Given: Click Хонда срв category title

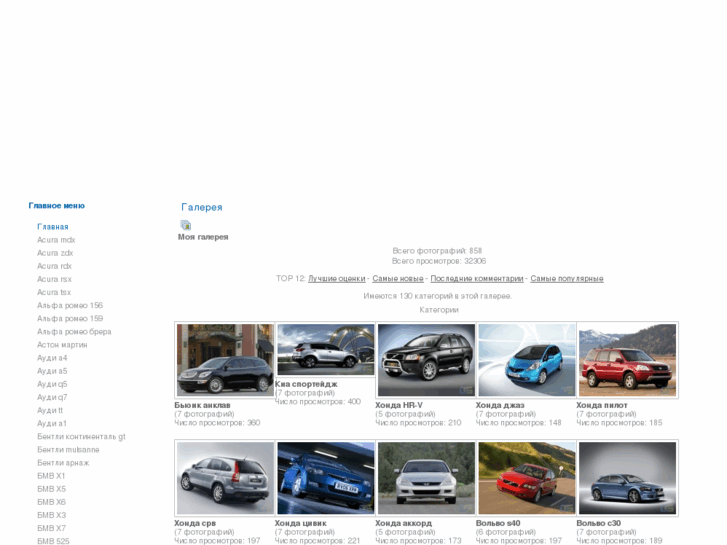Looking at the screenshot, I should (x=195, y=523).
